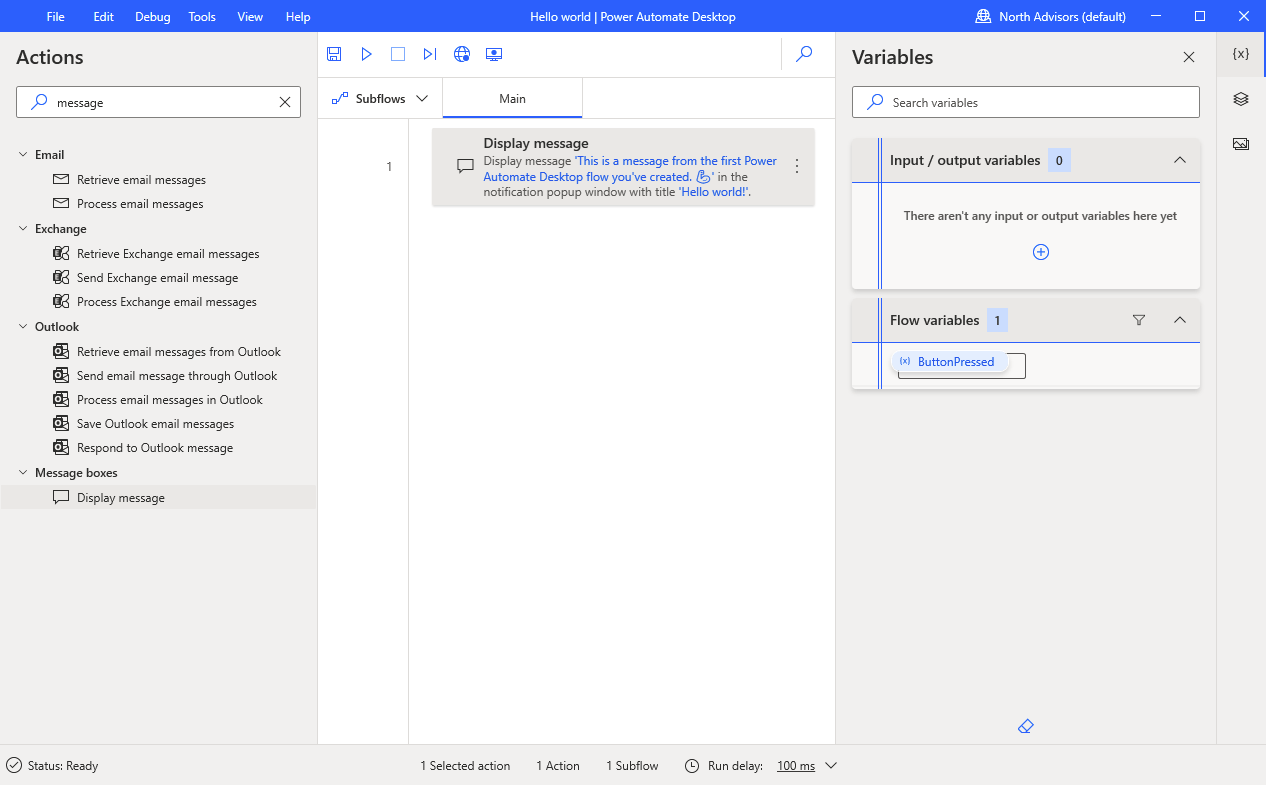
Task: Select line number 1 in the flow
Action: (389, 167)
